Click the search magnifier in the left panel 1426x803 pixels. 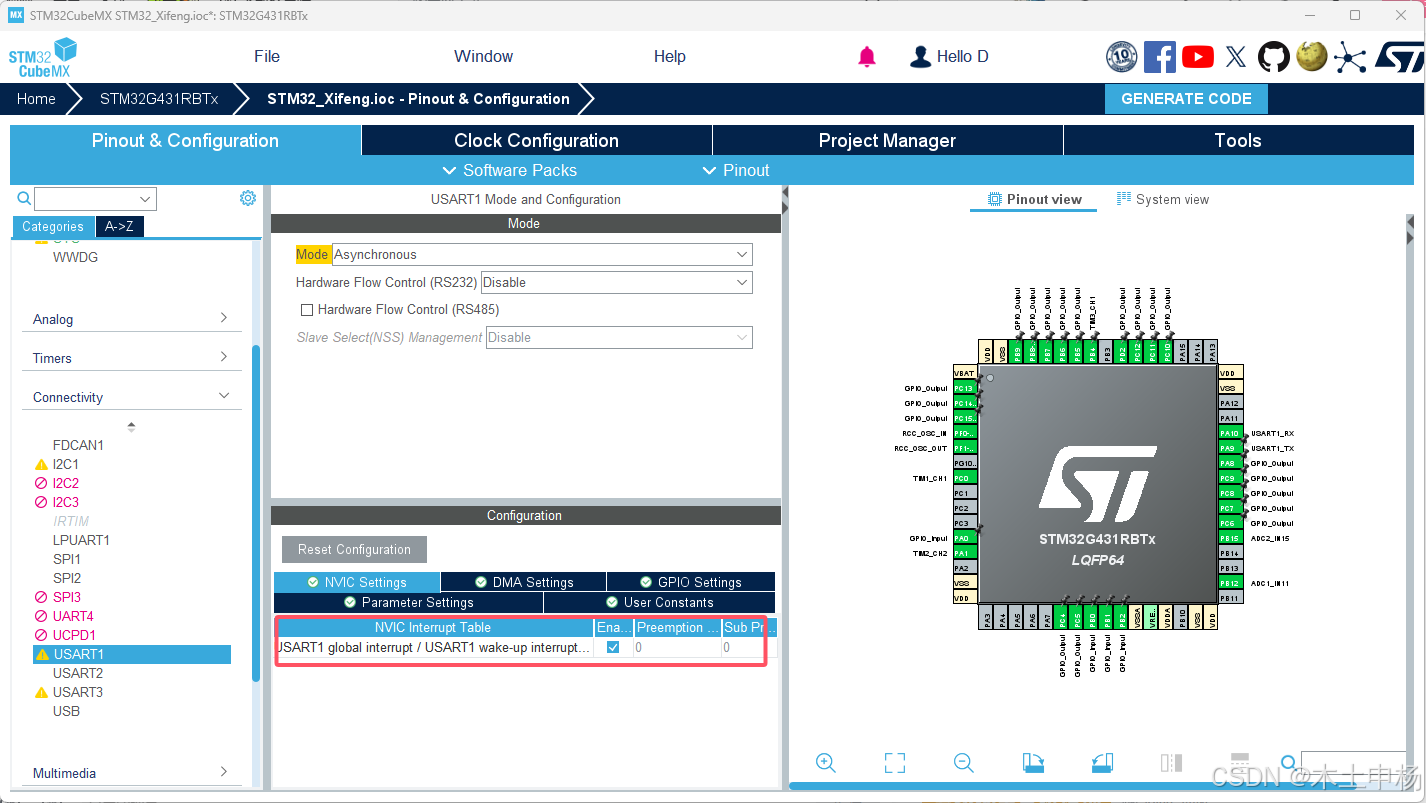tap(24, 198)
